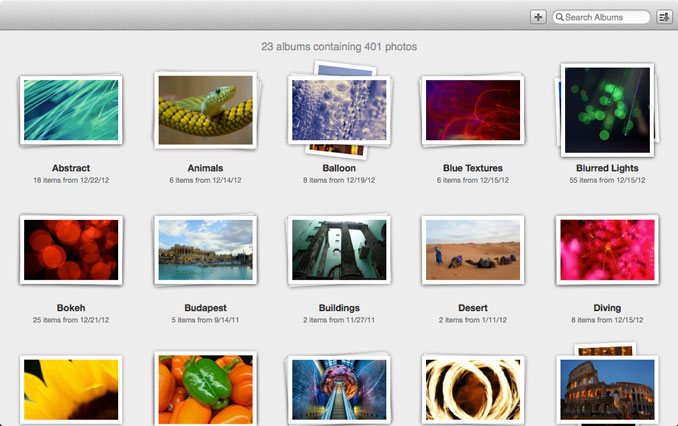Open the sort options icon
This screenshot has height=426, width=678.
click(664, 17)
